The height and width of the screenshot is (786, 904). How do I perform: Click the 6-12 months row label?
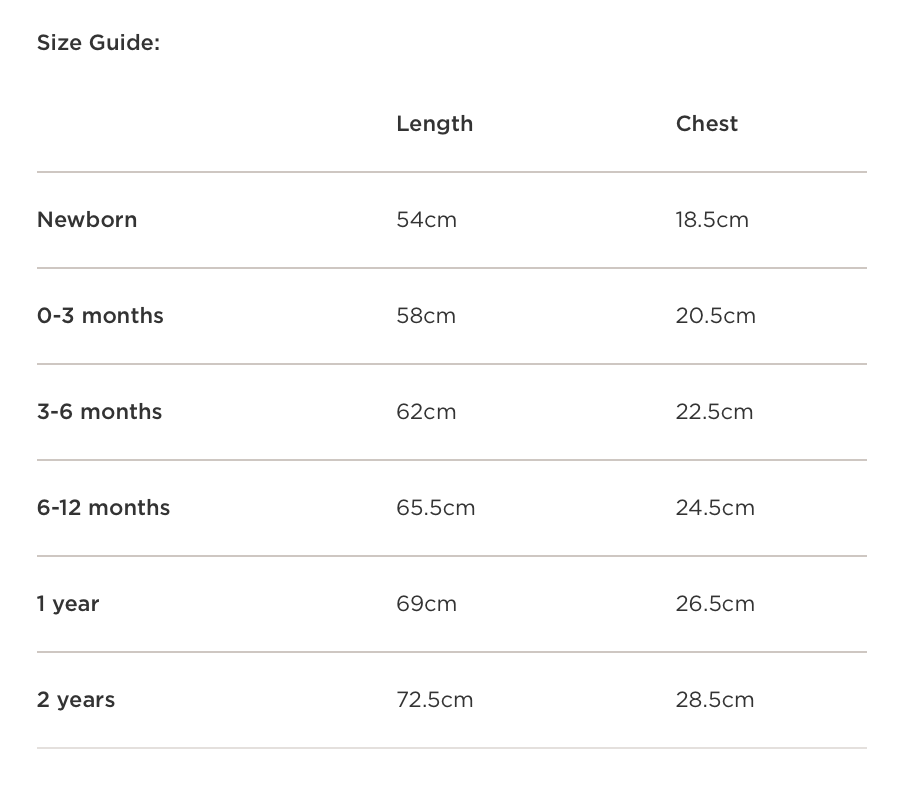tap(103, 508)
